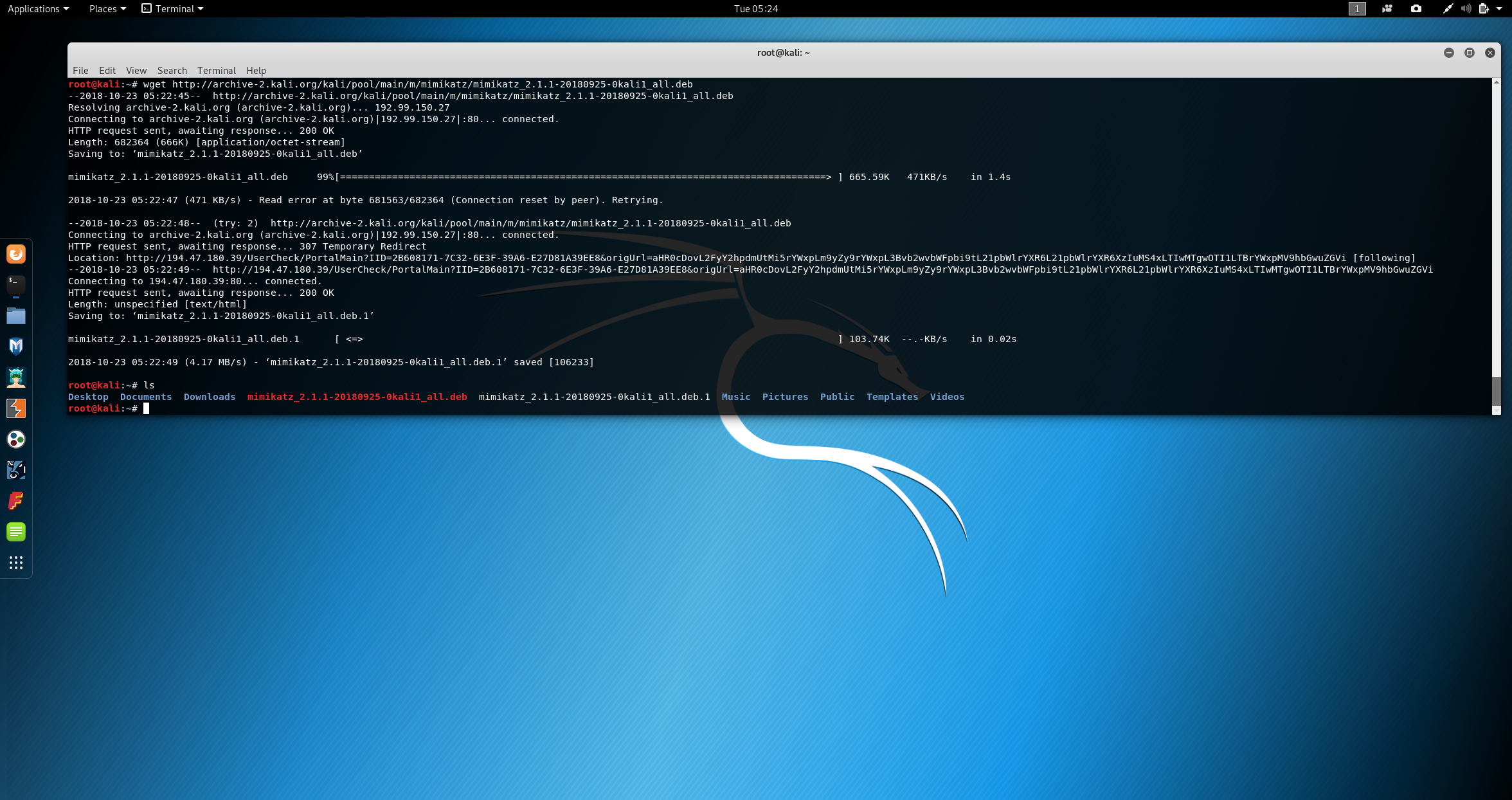
Task: Click the Music directory name
Action: [x=736, y=397]
